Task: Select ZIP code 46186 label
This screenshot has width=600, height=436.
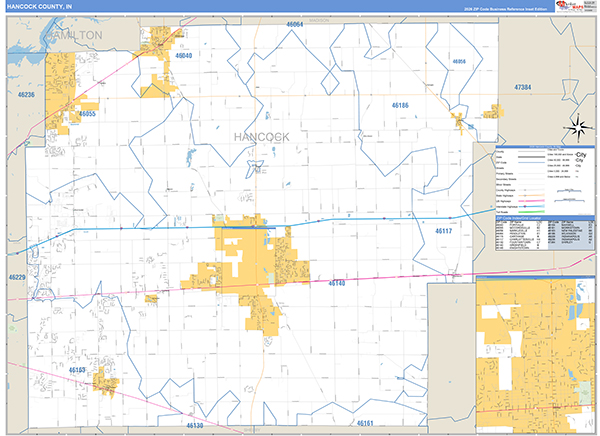Action: (x=400, y=104)
